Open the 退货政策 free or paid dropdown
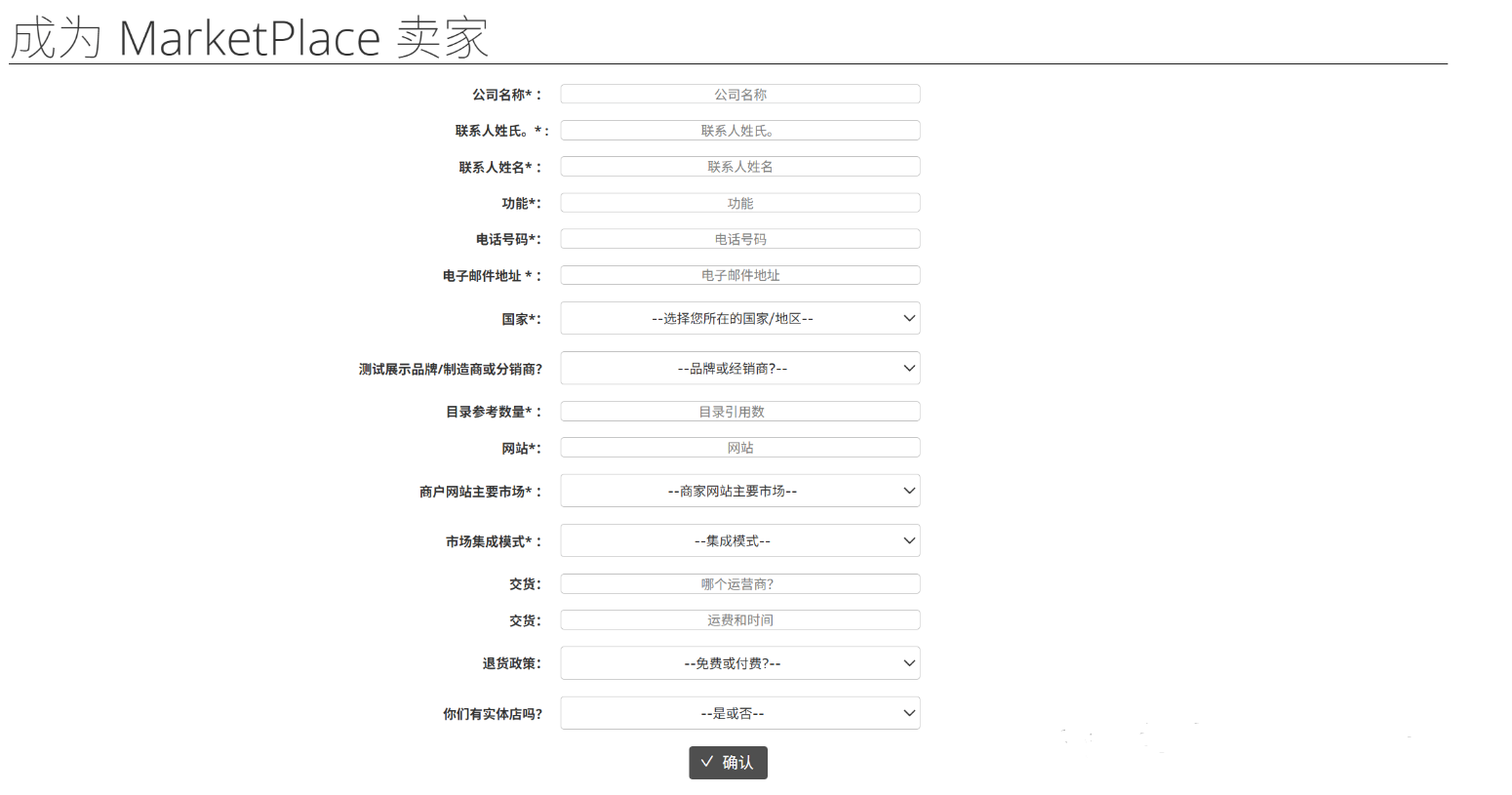 point(739,662)
